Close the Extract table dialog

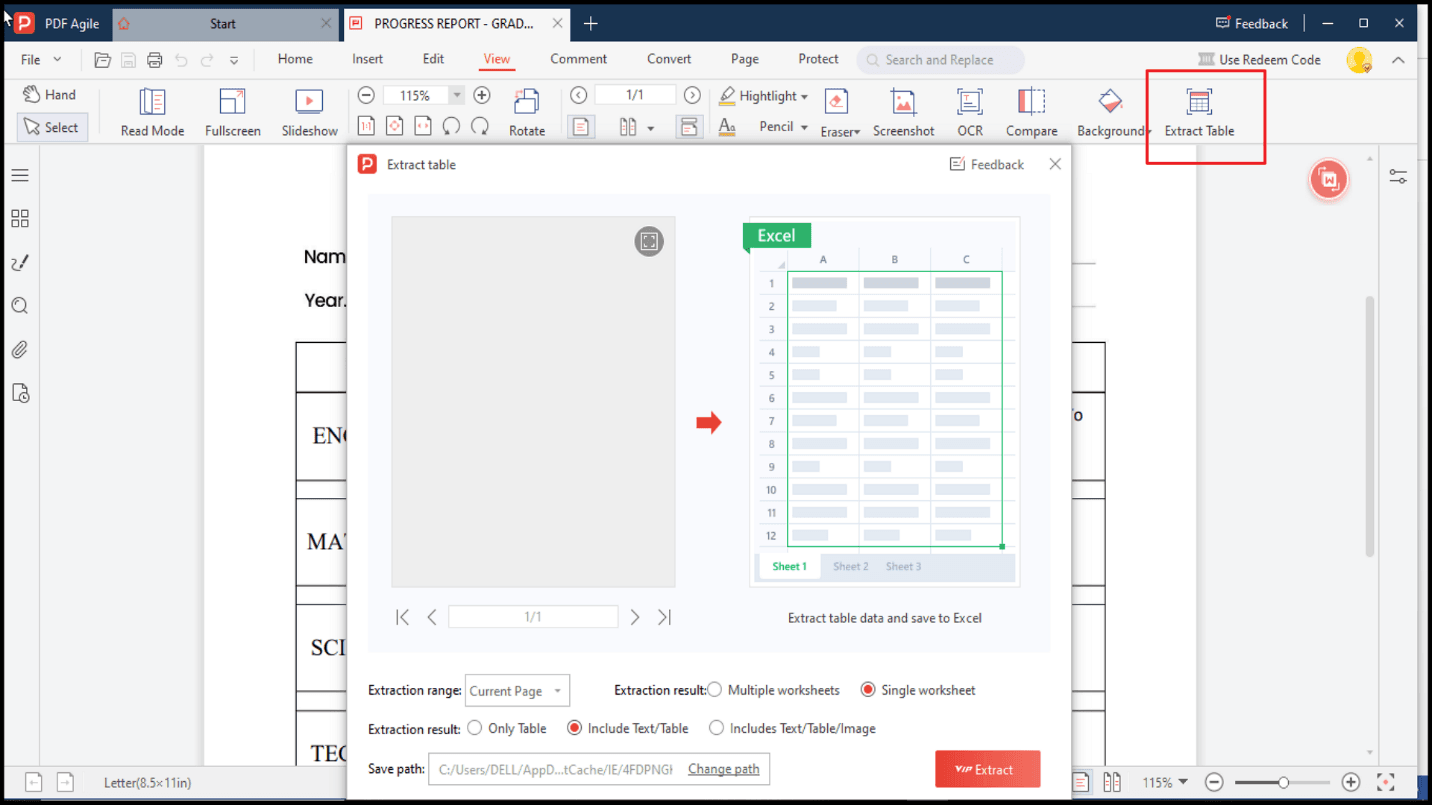coord(1055,164)
